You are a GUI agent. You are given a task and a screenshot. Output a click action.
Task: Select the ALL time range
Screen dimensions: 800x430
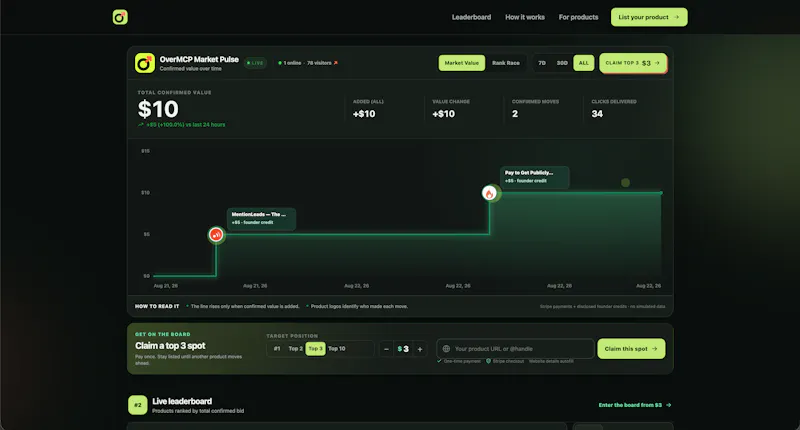(584, 63)
